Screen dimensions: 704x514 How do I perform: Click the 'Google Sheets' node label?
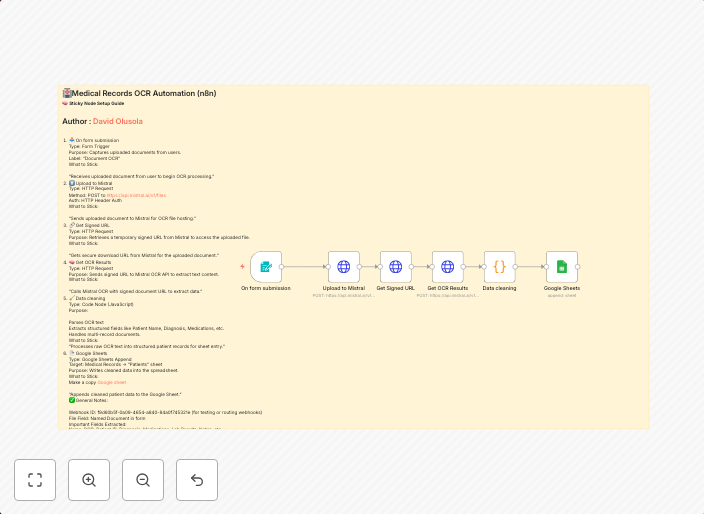[562, 288]
